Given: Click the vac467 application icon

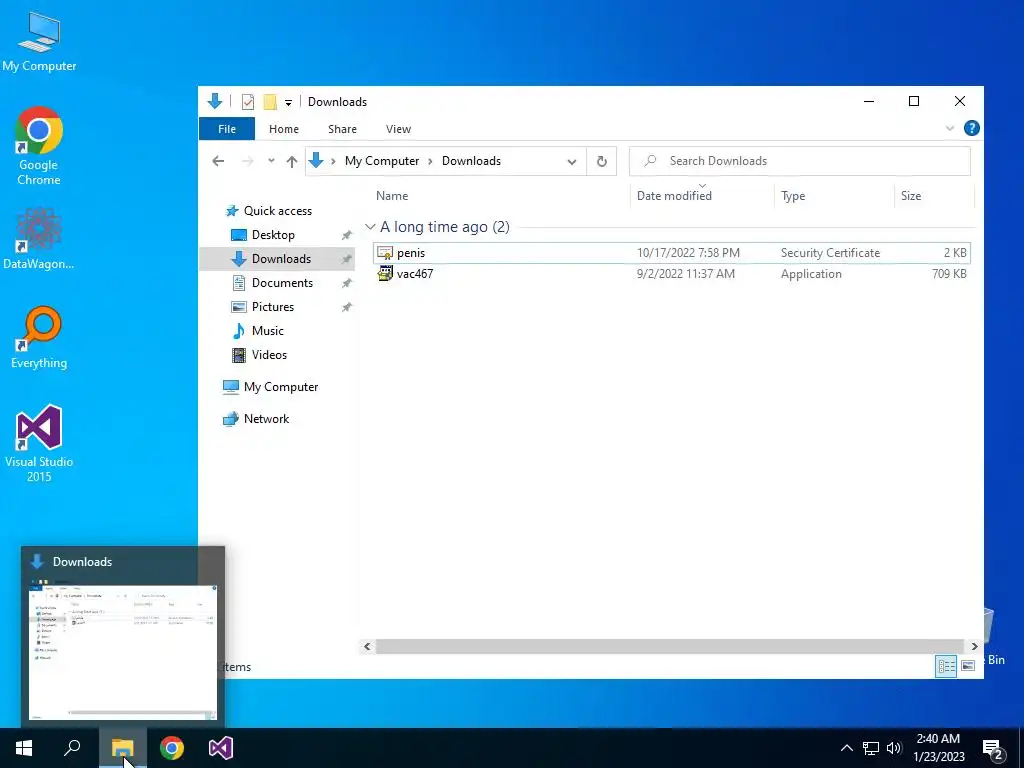Looking at the screenshot, I should (x=385, y=274).
